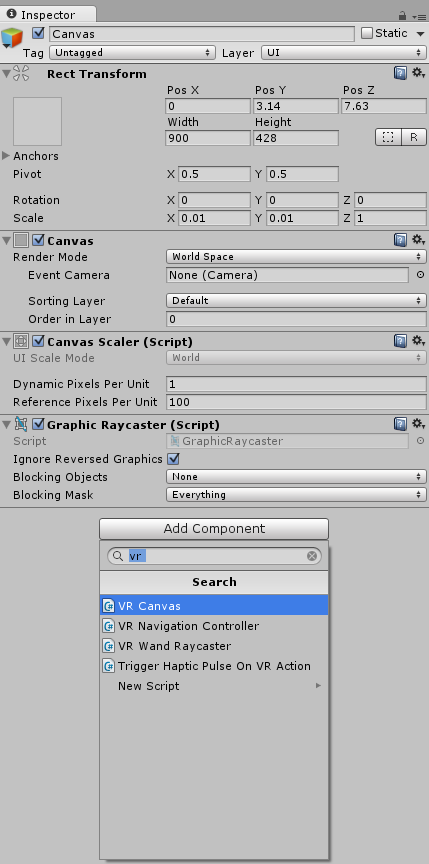Screen dimensions: 429x864
Task: Open the anchor presets box
Action: [x=37, y=121]
